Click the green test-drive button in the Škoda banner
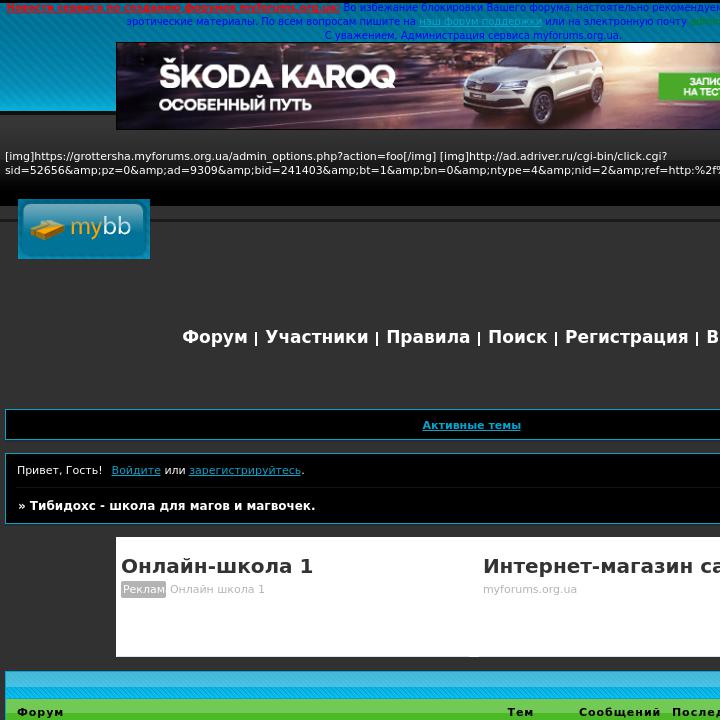This screenshot has height=720, width=720. (x=689, y=86)
